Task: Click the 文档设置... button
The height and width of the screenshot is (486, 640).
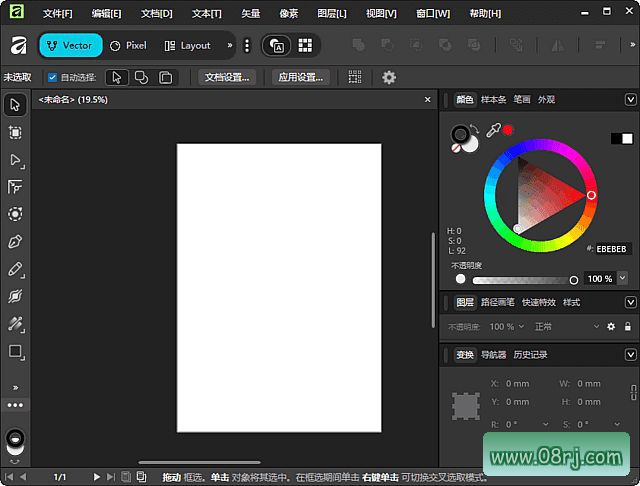Action: 227,77
